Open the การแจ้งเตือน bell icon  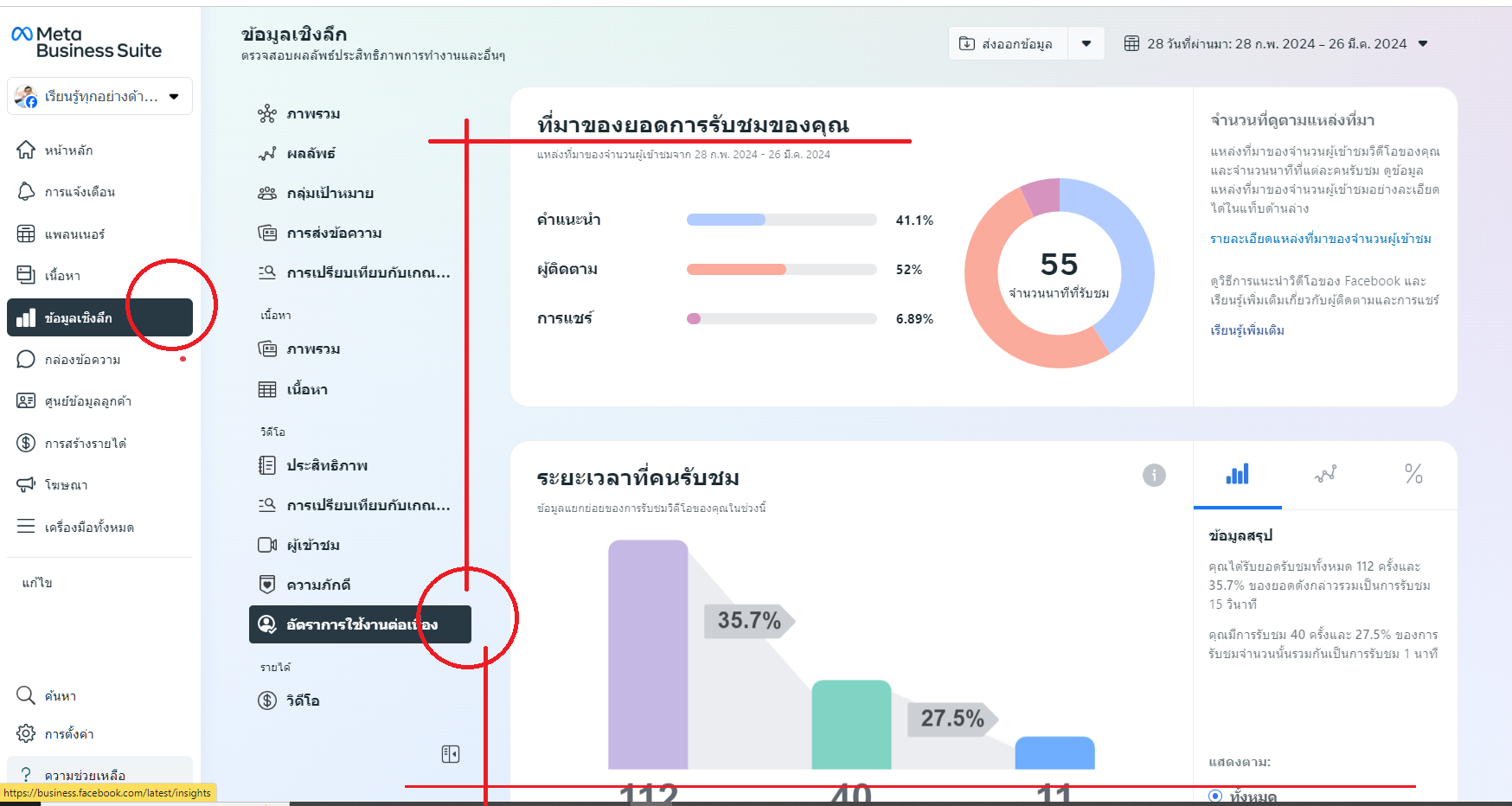(x=26, y=191)
